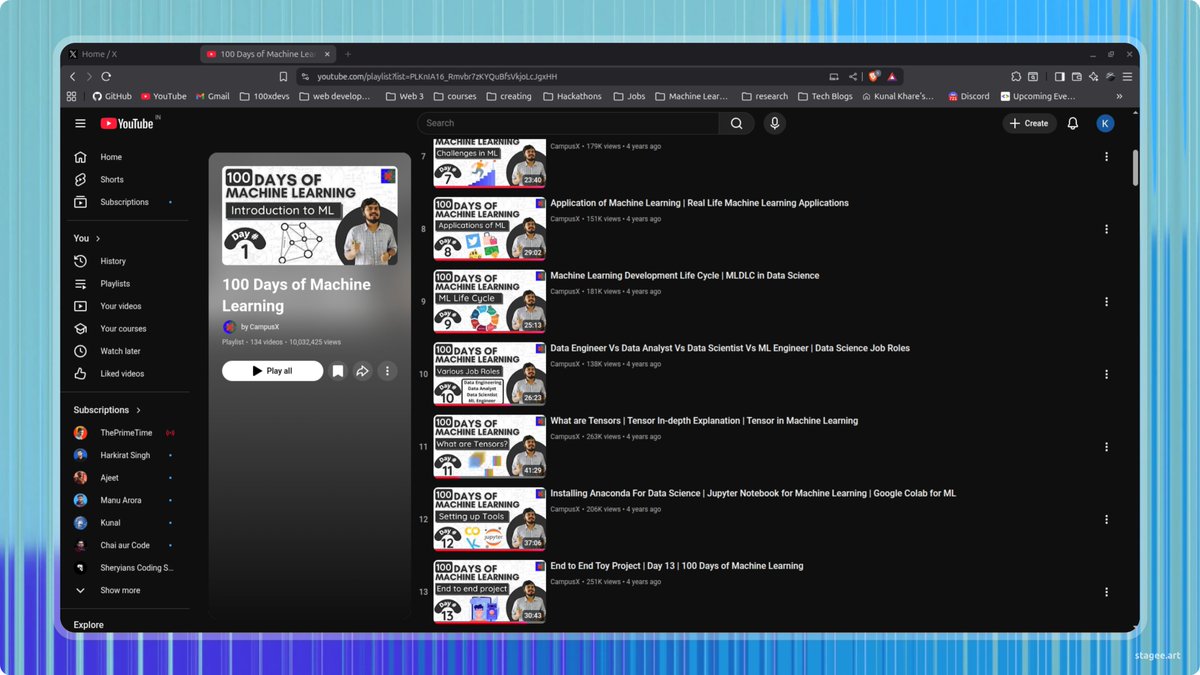Viewport: 1200px width, 675px height.
Task: Bookmark this page in address bar
Action: pos(284,76)
